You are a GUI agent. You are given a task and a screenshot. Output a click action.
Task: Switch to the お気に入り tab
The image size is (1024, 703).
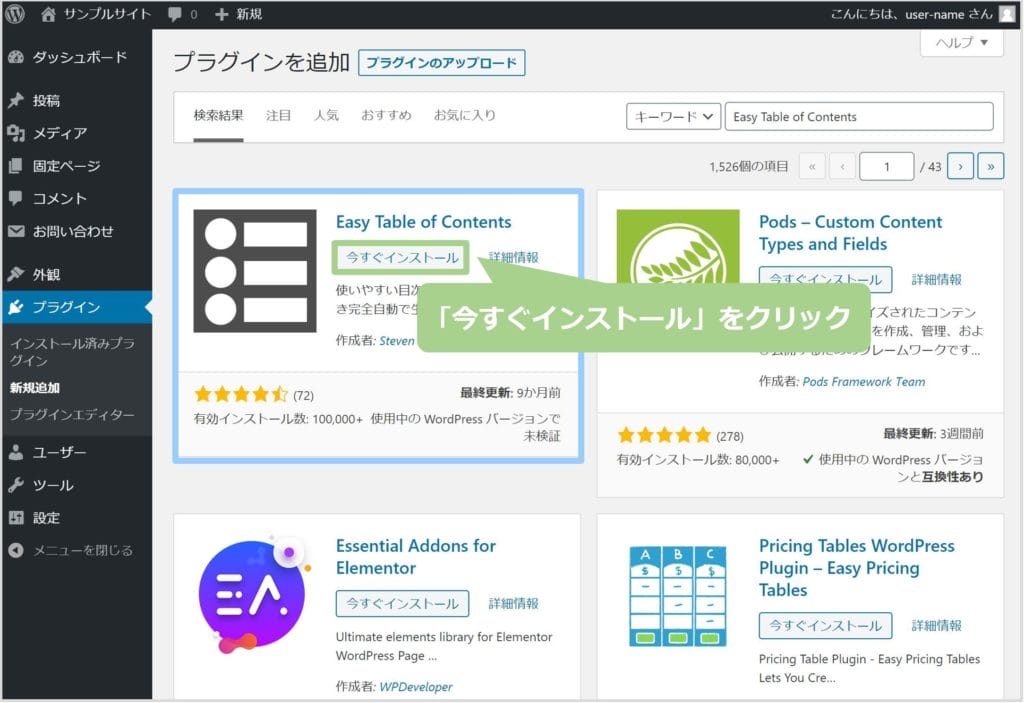(x=464, y=116)
